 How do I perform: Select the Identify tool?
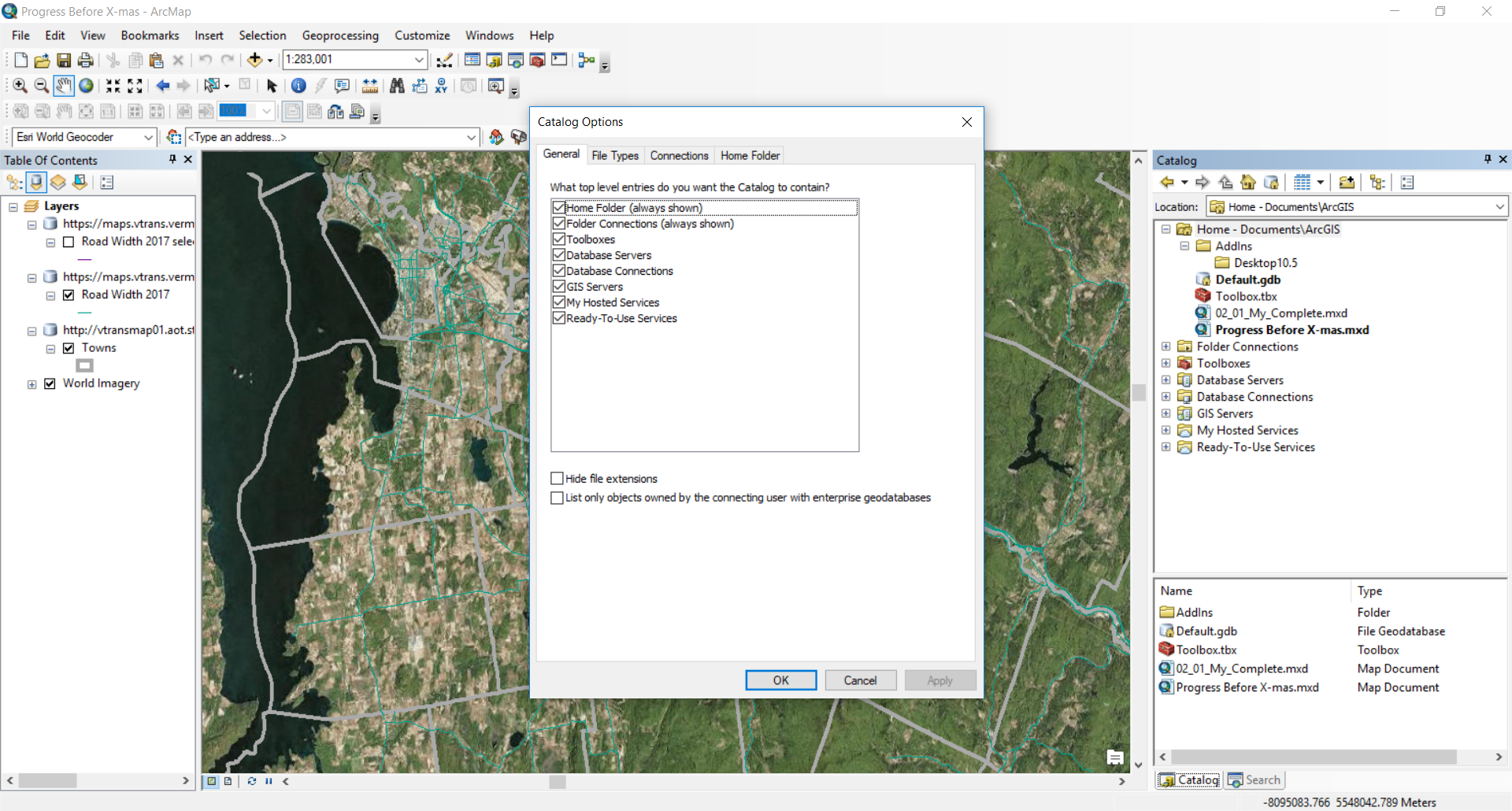click(x=298, y=86)
